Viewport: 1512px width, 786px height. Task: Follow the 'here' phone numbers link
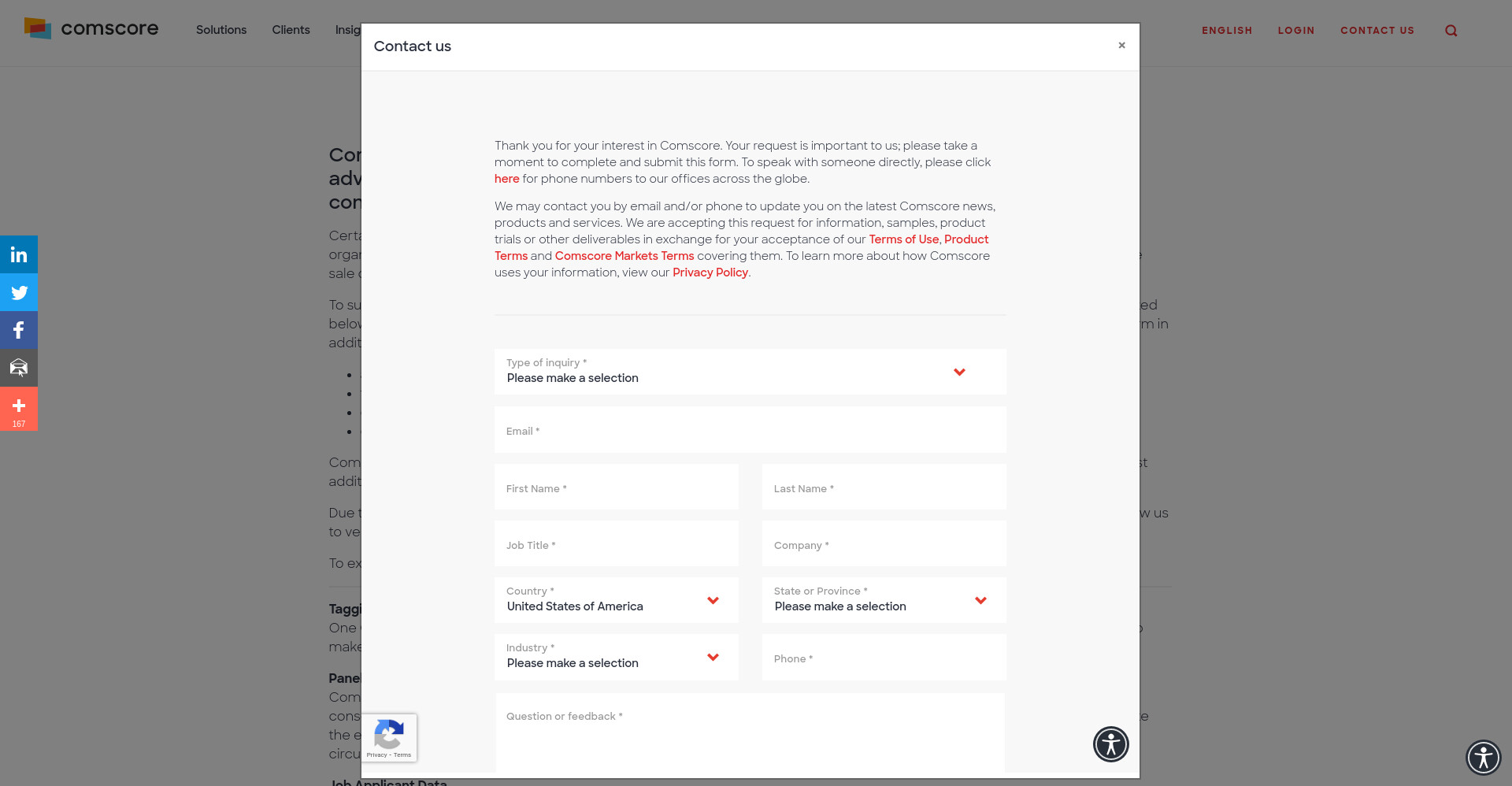click(x=506, y=179)
